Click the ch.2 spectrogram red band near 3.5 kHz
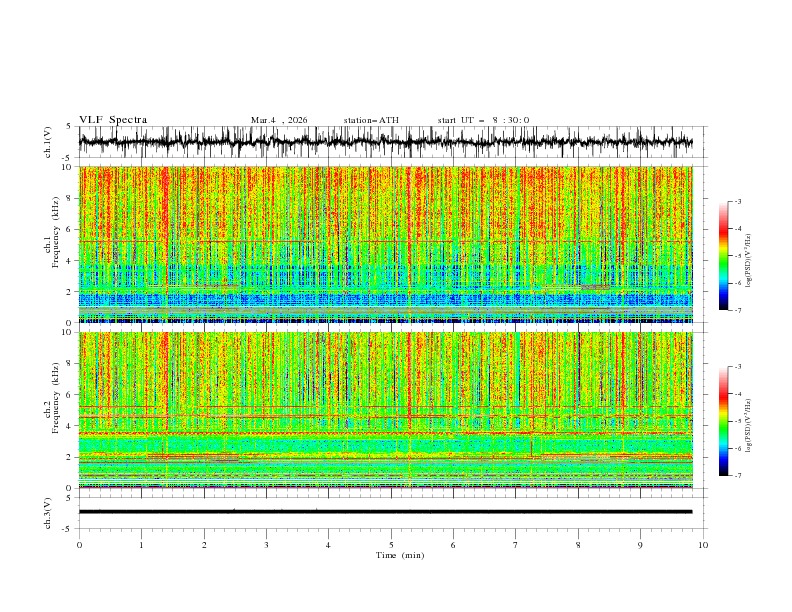This screenshot has width=792, height=612. 386,433
